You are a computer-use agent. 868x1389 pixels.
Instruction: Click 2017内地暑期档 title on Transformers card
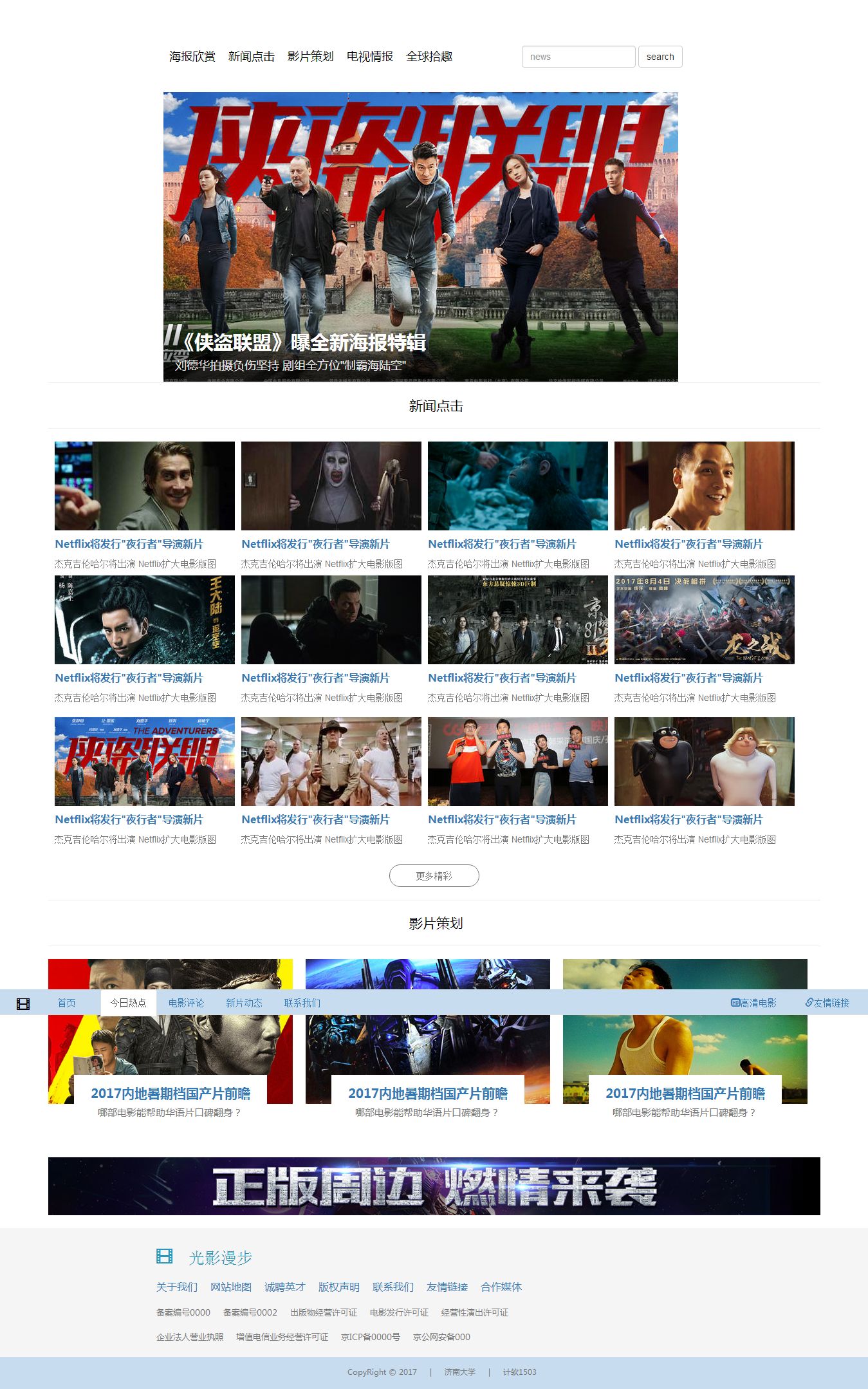(428, 1094)
